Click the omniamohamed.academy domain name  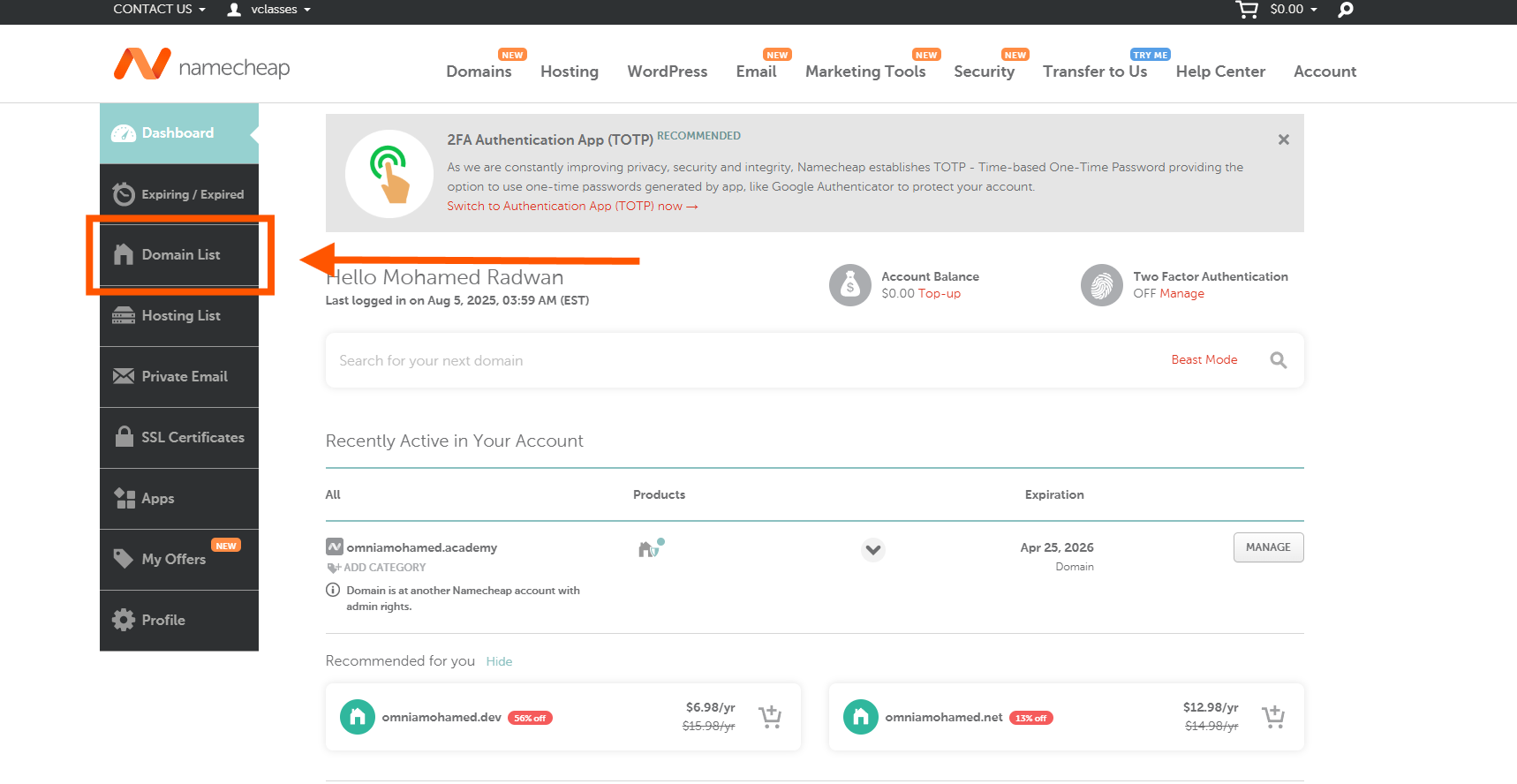[x=422, y=547]
